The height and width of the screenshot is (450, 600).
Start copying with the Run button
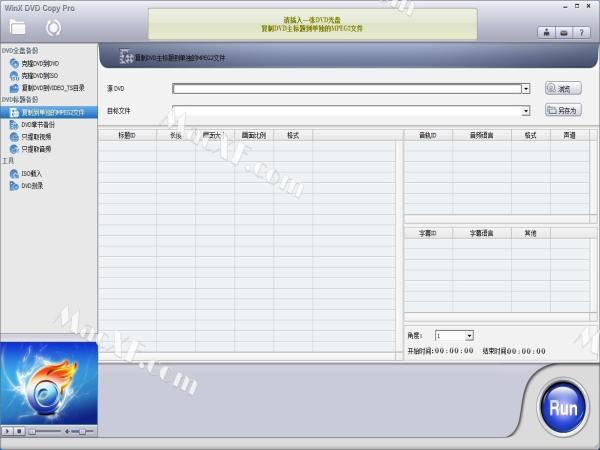click(563, 408)
